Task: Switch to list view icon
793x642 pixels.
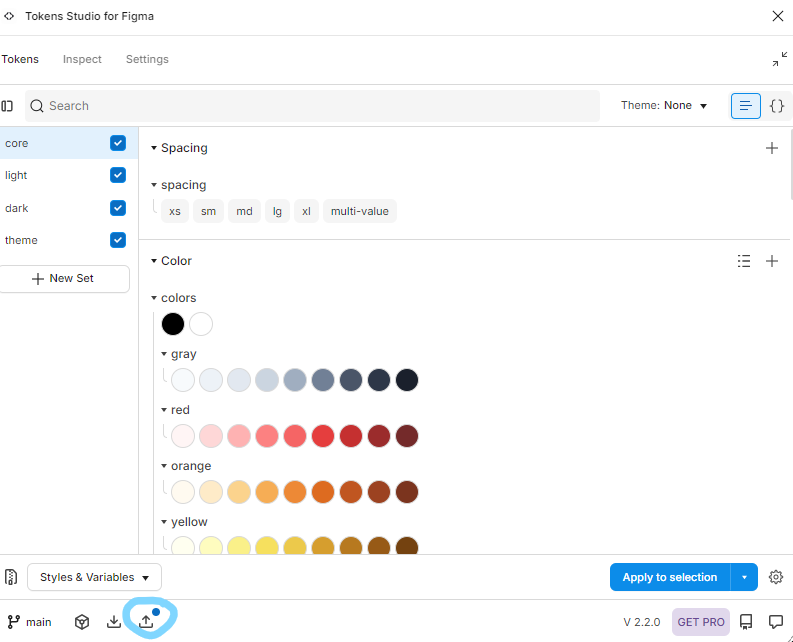Action: (x=745, y=106)
